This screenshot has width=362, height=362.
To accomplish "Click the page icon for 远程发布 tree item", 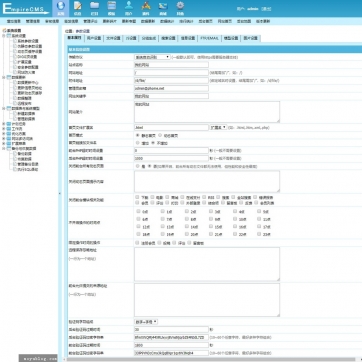I will (15, 103).
